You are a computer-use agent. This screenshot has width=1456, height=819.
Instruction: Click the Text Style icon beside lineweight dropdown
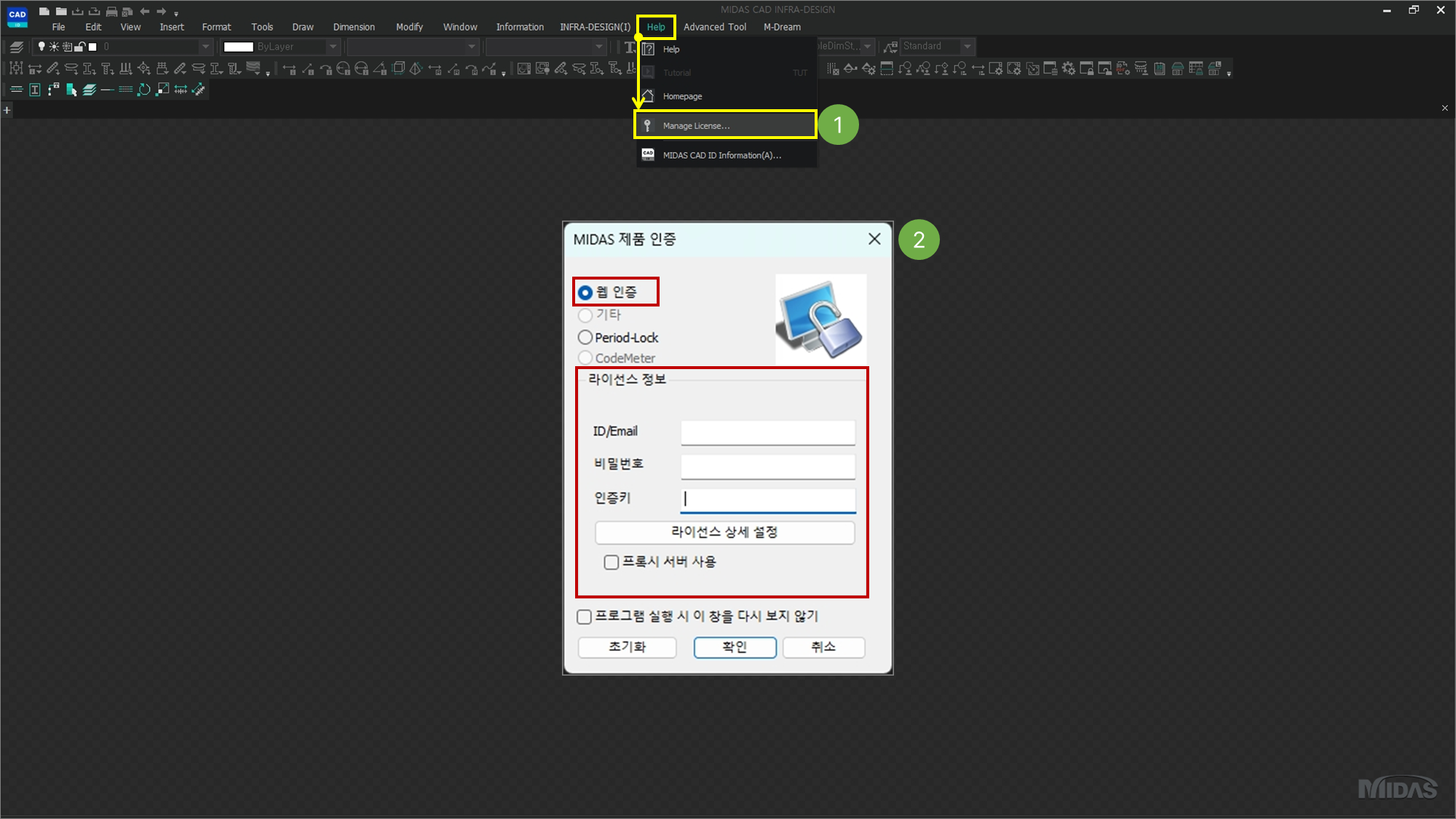tap(630, 47)
